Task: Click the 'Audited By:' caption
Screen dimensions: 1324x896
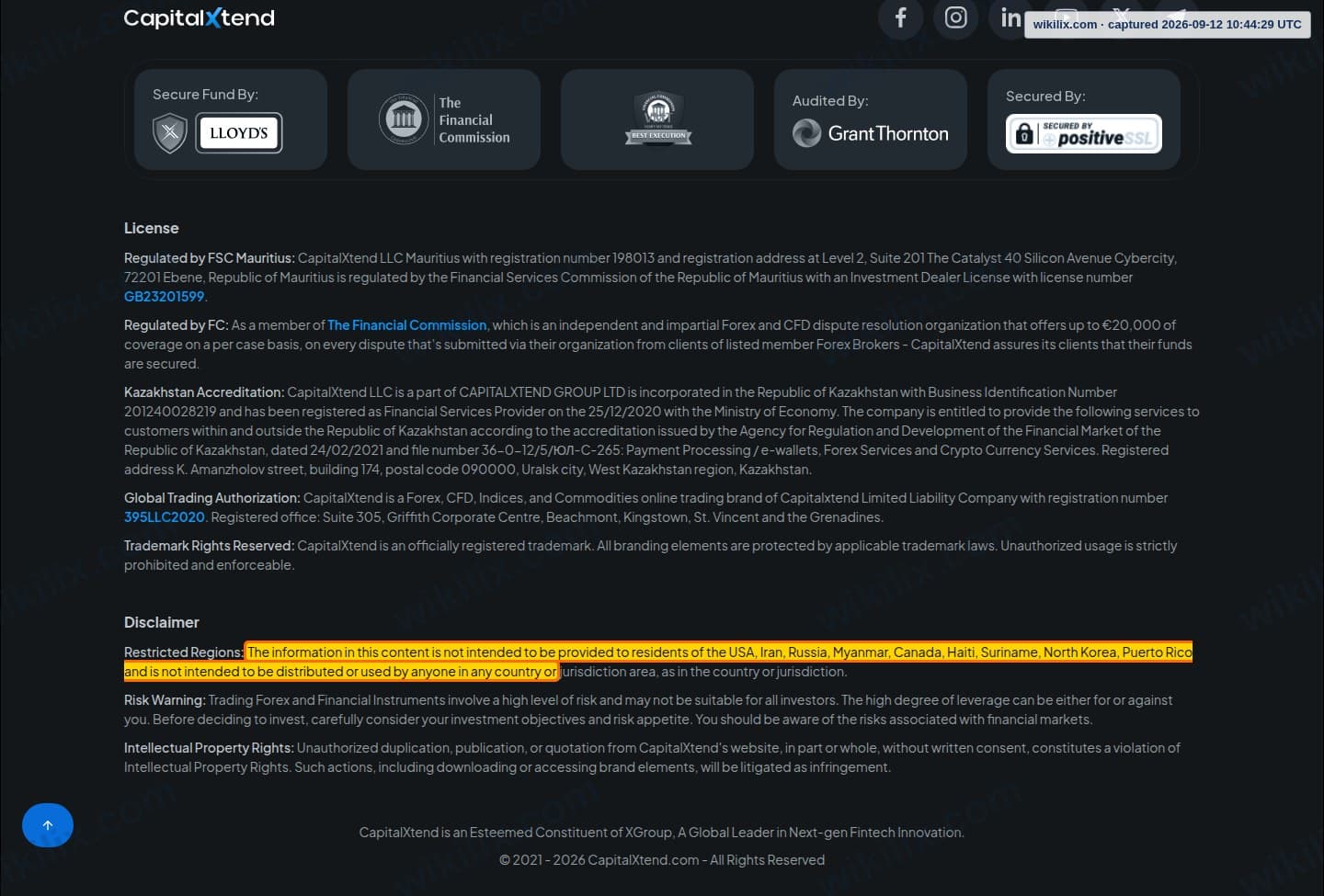Action: (830, 100)
